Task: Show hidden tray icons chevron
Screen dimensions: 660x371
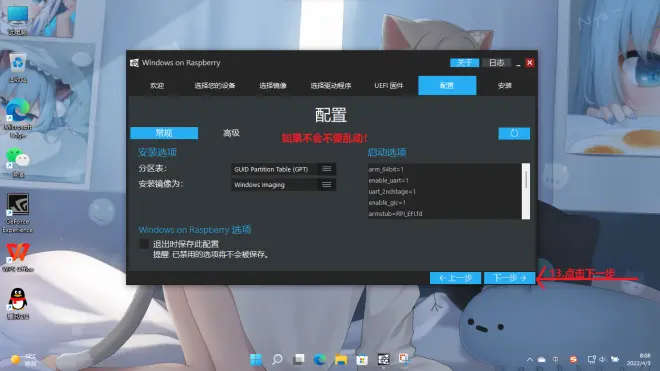Action: [x=530, y=359]
